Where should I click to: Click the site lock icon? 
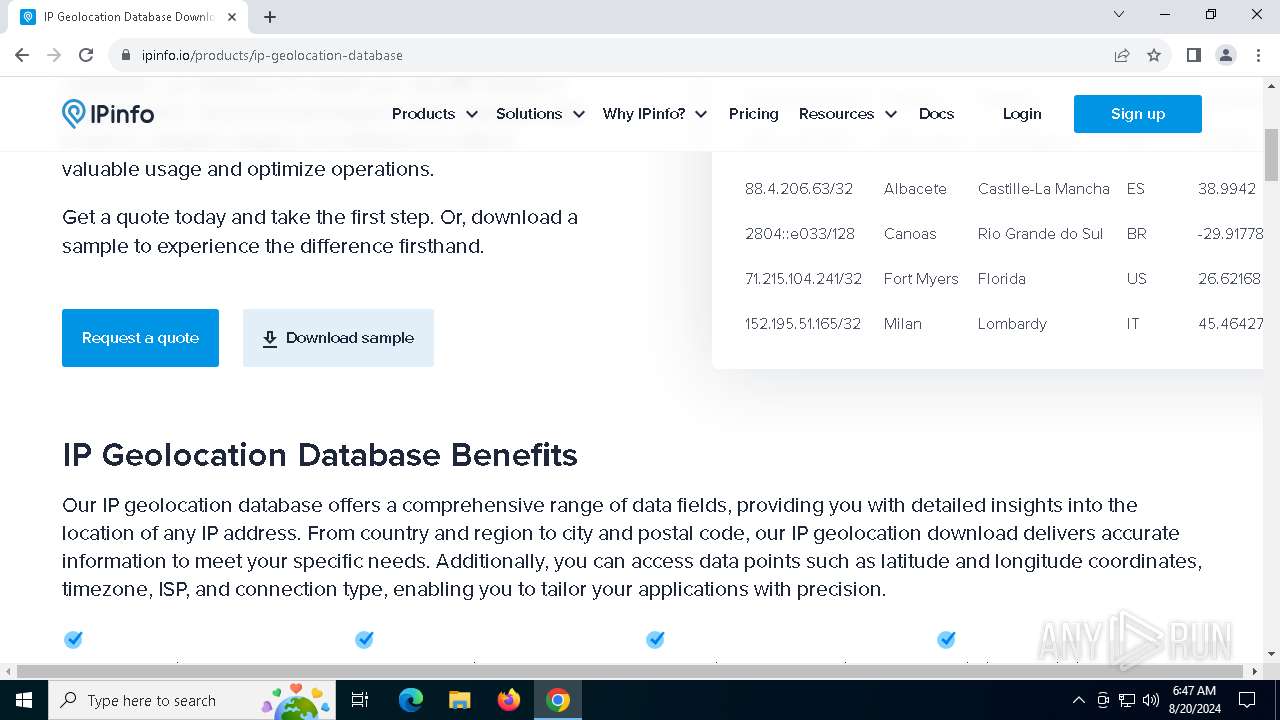[126, 55]
